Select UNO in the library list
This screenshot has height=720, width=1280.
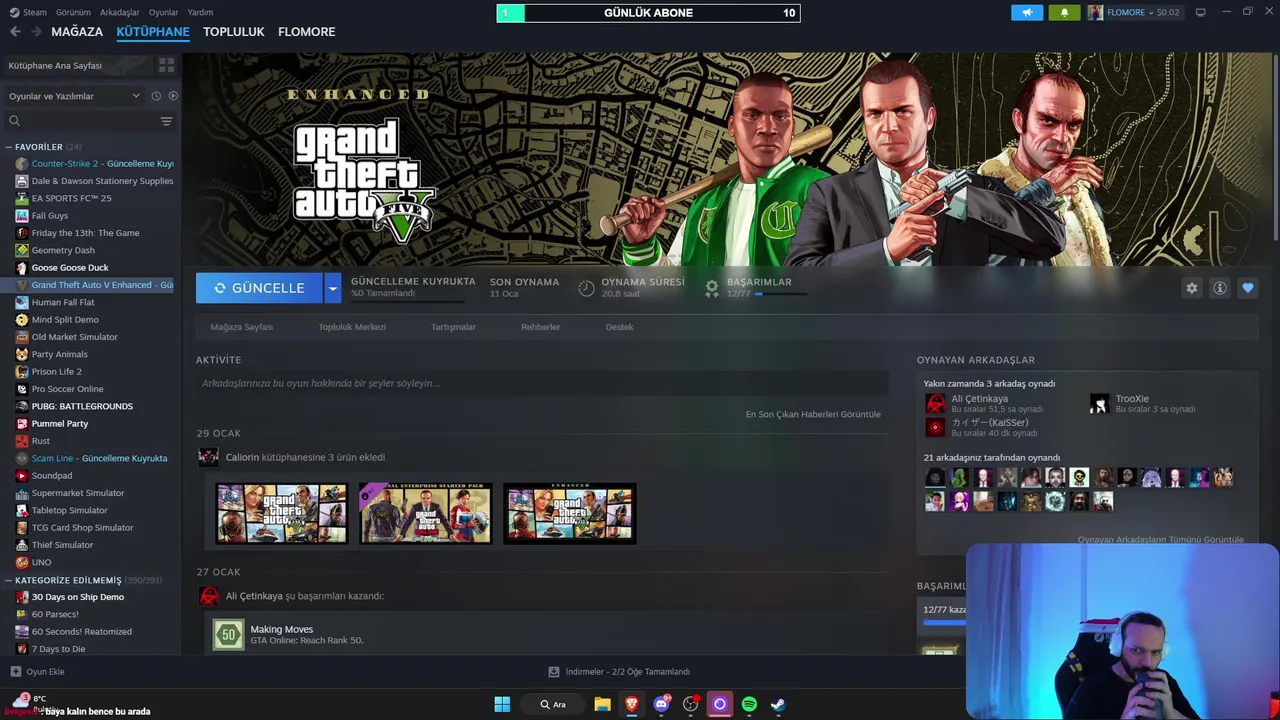tap(33, 562)
